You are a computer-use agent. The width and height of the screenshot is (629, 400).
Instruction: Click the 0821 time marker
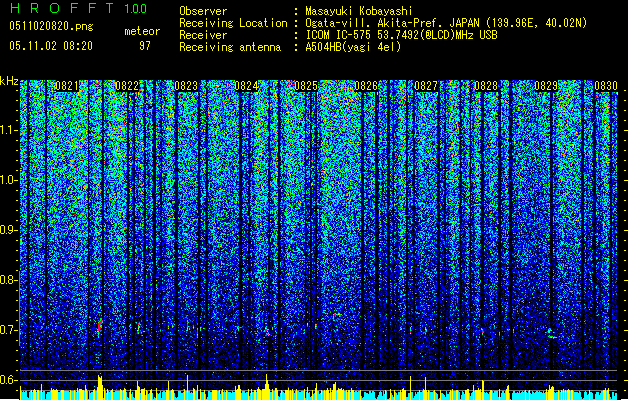coord(67,86)
